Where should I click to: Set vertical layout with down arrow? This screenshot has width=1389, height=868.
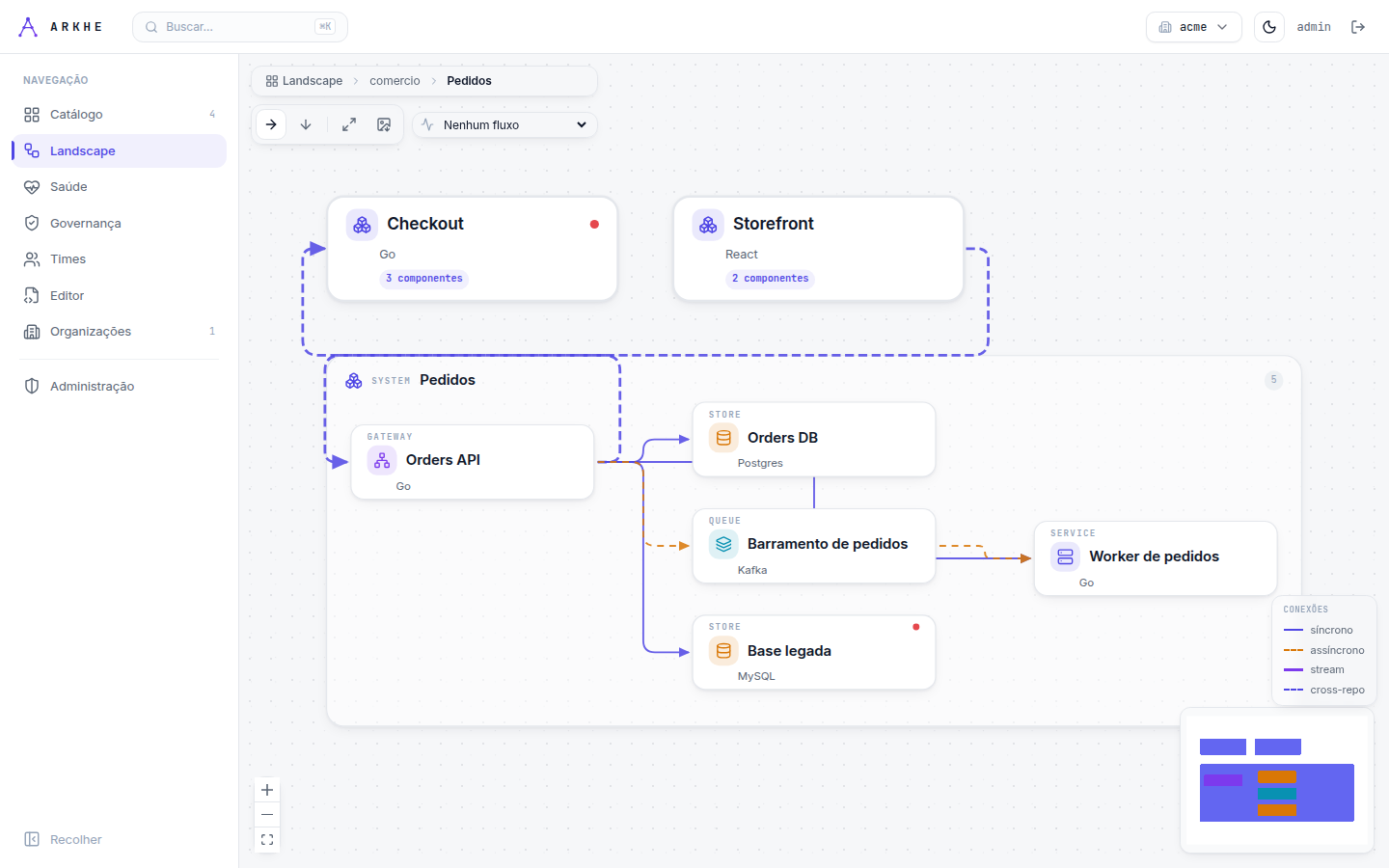point(306,124)
